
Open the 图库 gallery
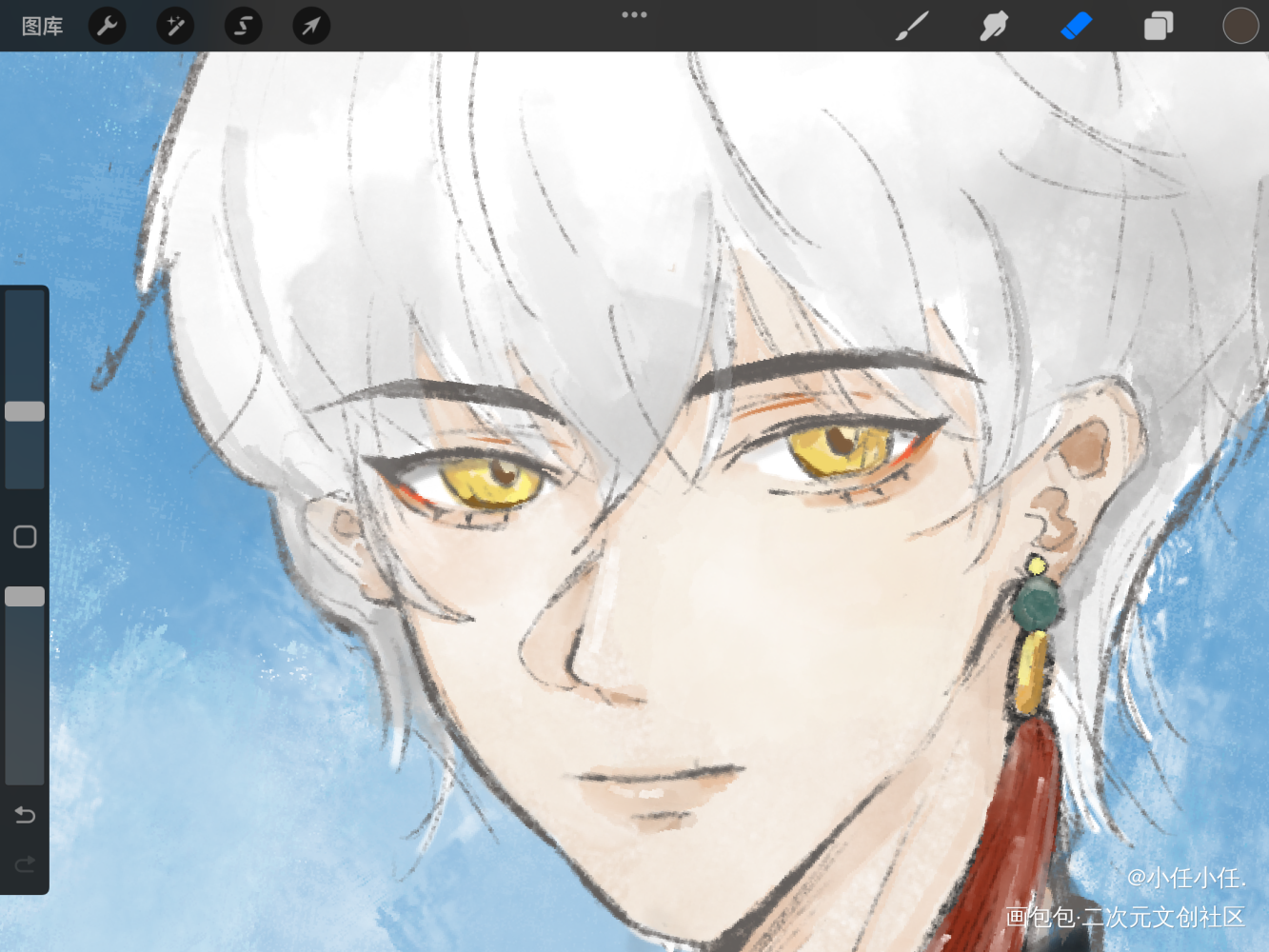(42, 26)
